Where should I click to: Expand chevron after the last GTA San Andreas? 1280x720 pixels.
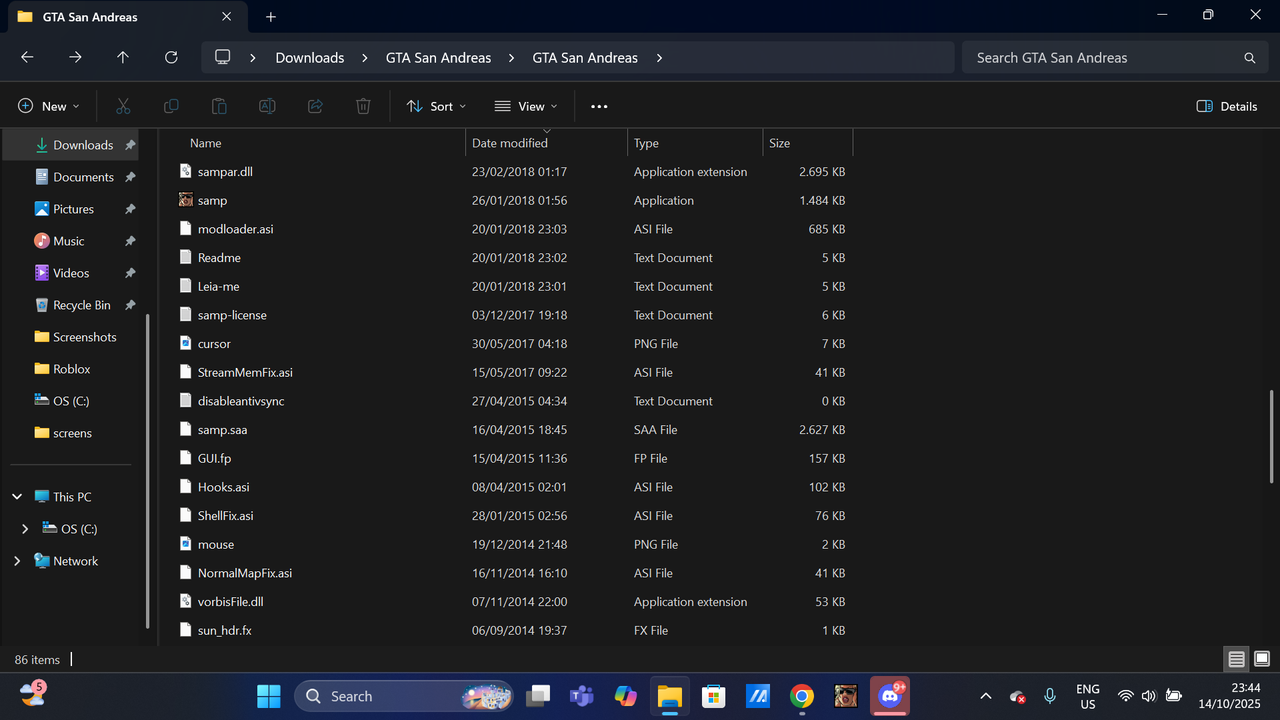tap(659, 58)
